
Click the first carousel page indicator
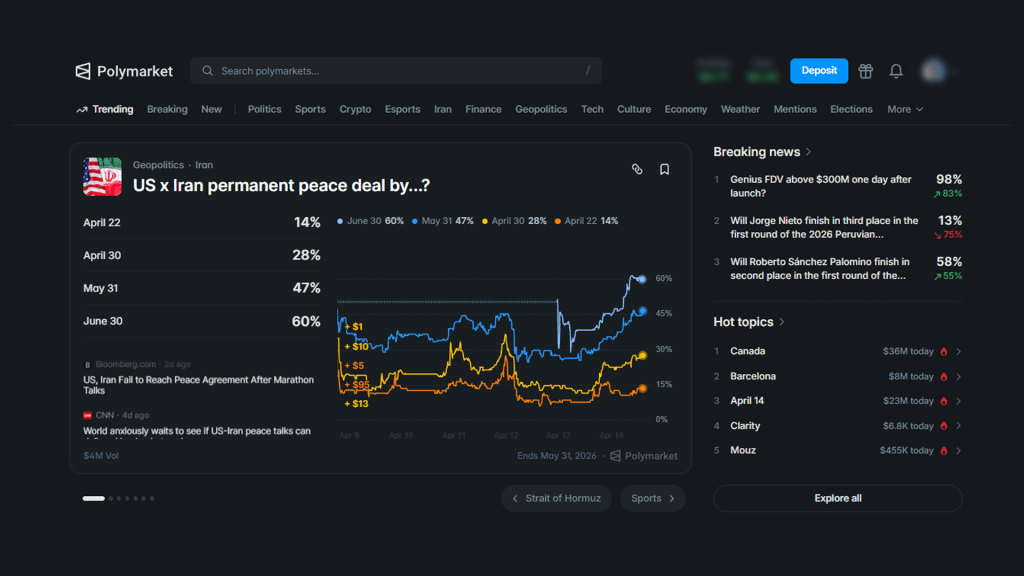click(93, 498)
